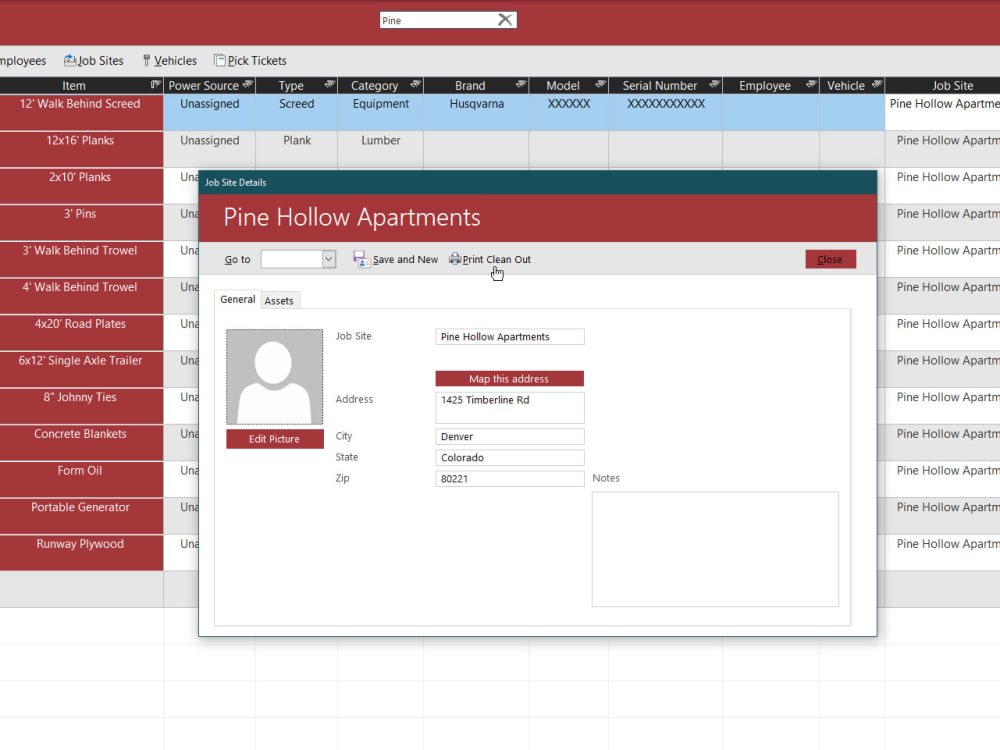Click inside the Notes text area
Screen dimensions: 1000x750
point(715,549)
